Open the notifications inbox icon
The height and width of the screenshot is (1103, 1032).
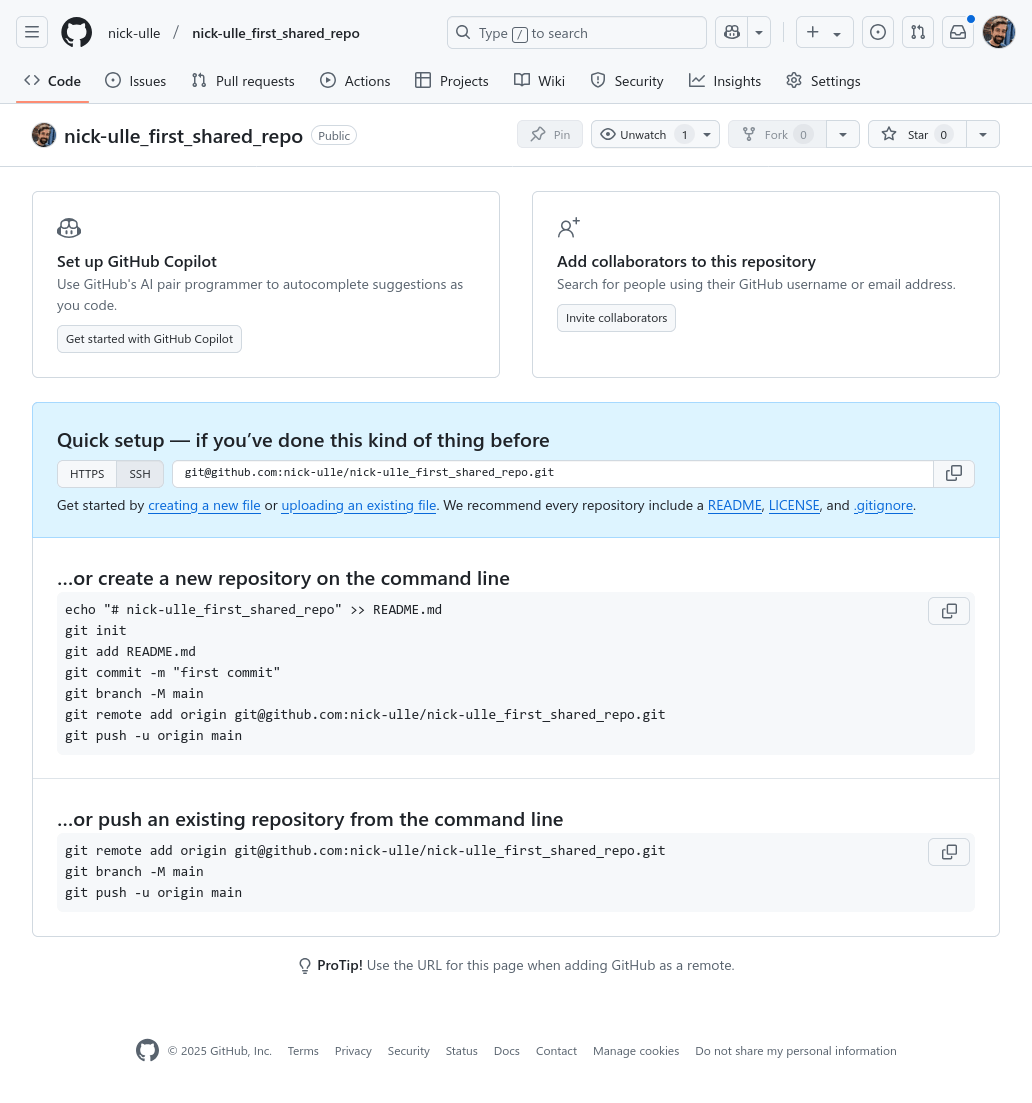point(957,32)
